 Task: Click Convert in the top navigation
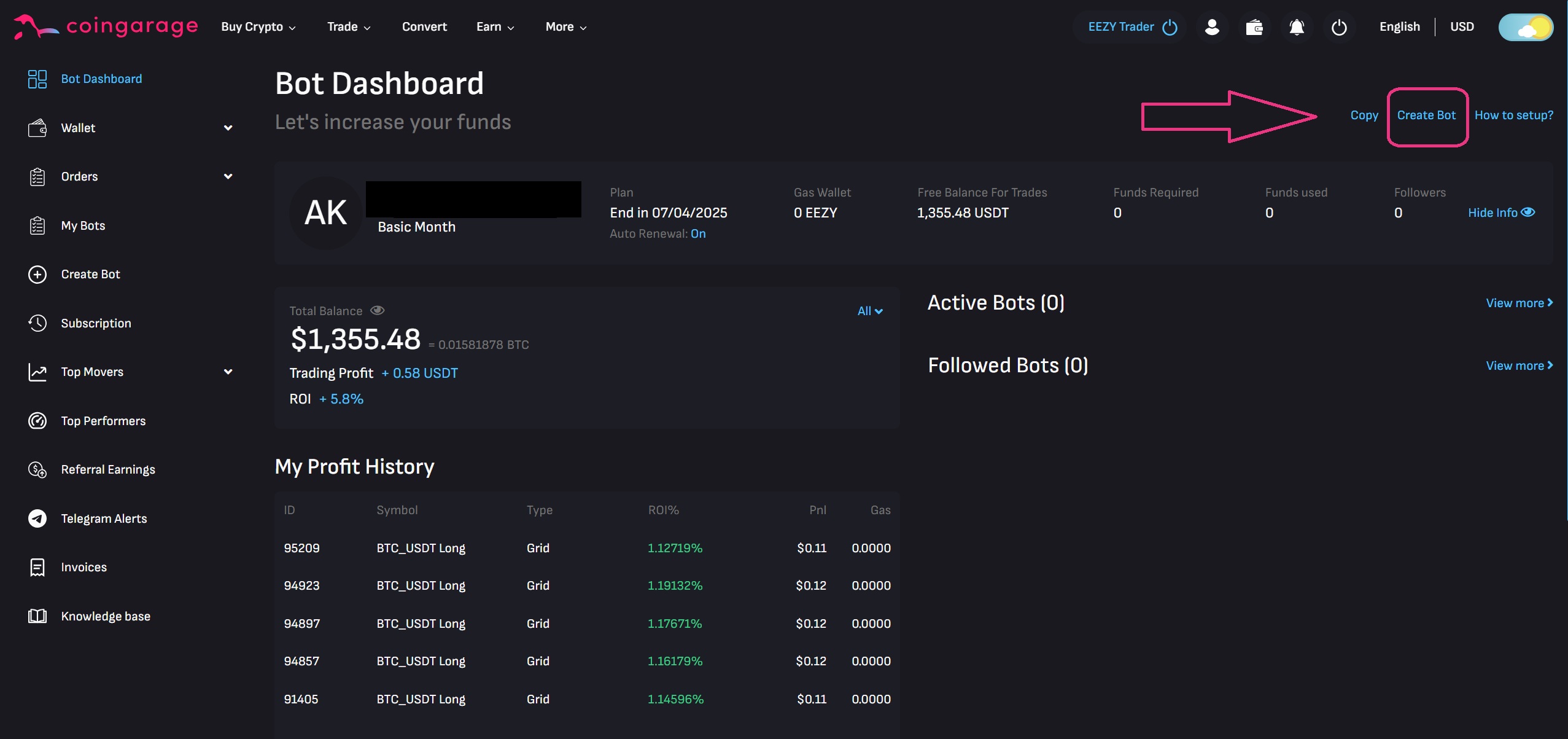(424, 27)
